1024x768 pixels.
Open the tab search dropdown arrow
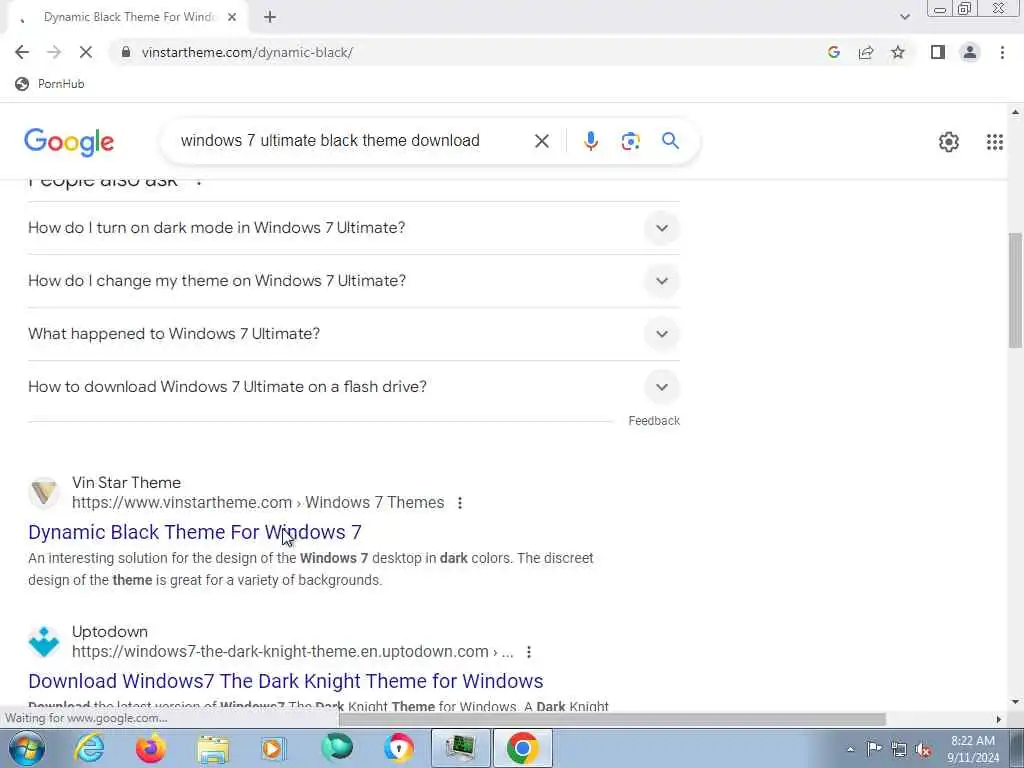[x=904, y=17]
